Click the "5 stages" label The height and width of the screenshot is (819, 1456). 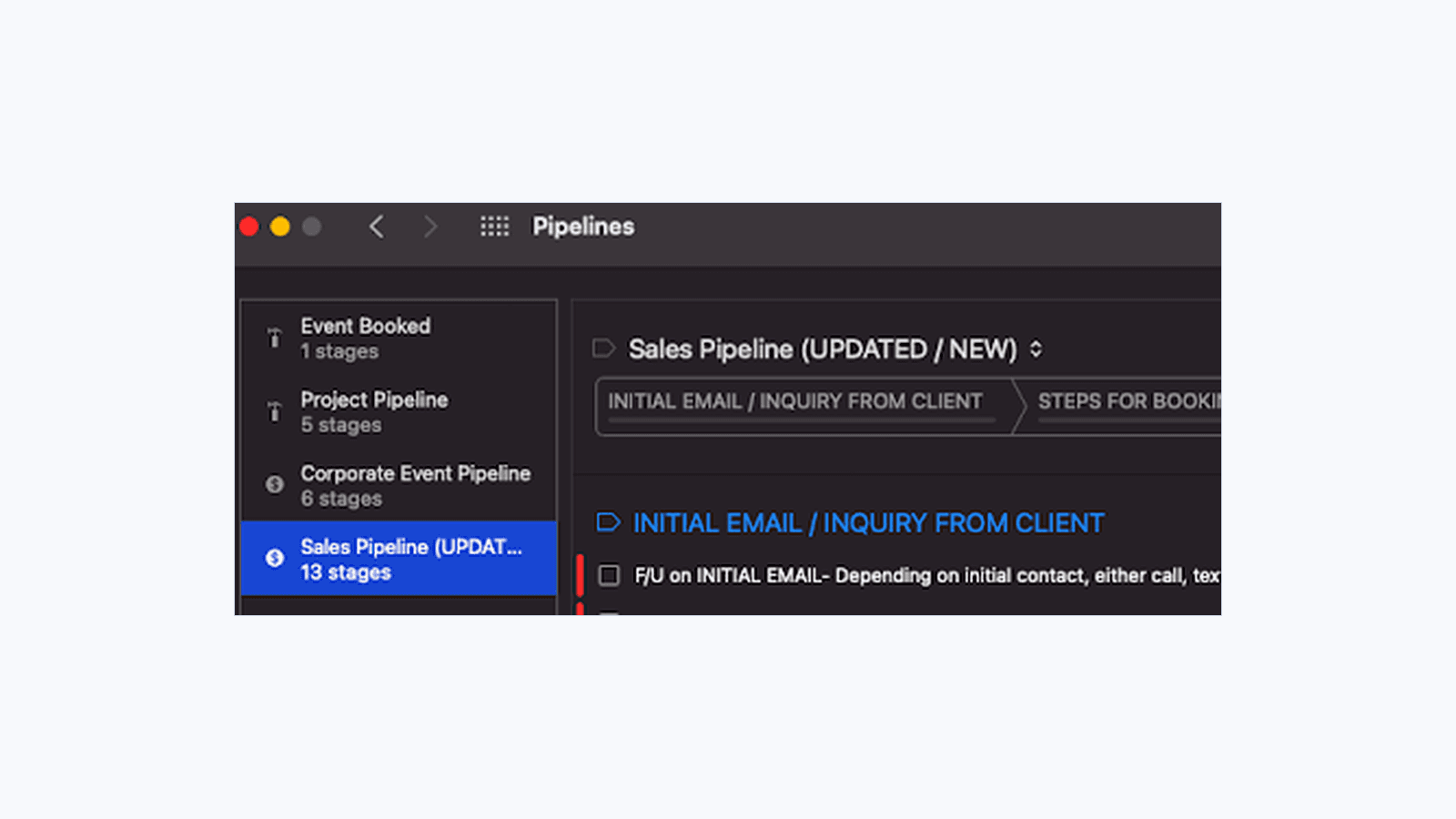pyautogui.click(x=341, y=425)
